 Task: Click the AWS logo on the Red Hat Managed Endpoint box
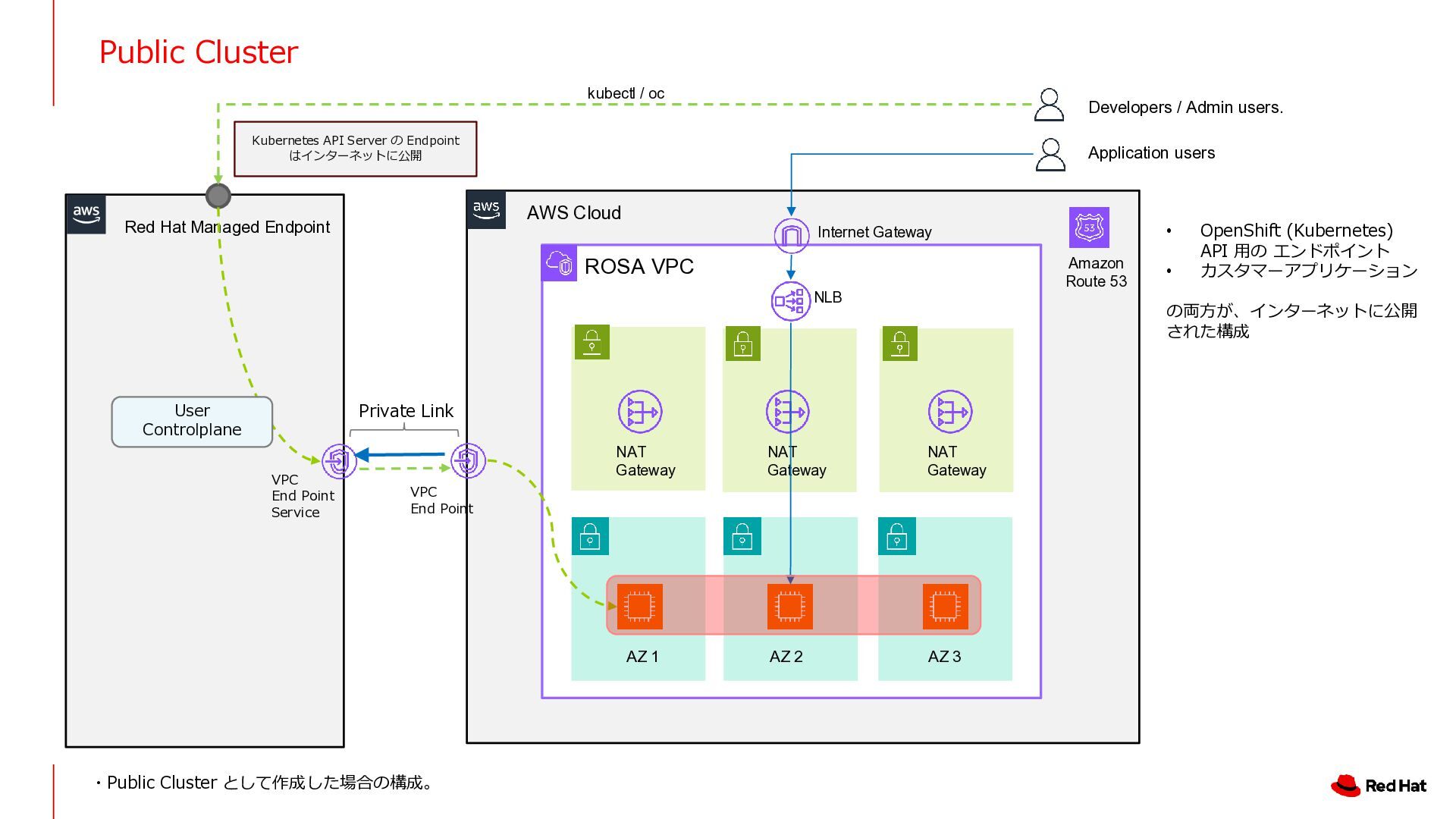86,214
